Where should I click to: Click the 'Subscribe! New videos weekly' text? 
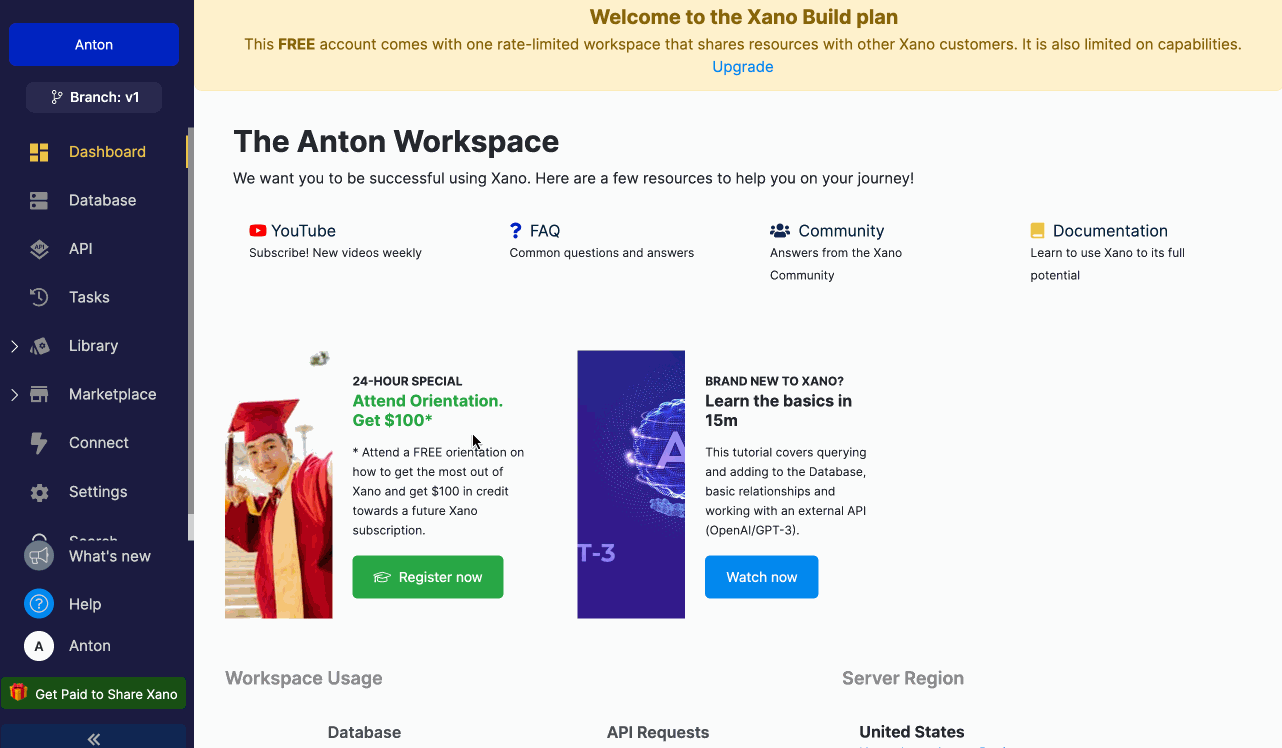pyautogui.click(x=335, y=253)
